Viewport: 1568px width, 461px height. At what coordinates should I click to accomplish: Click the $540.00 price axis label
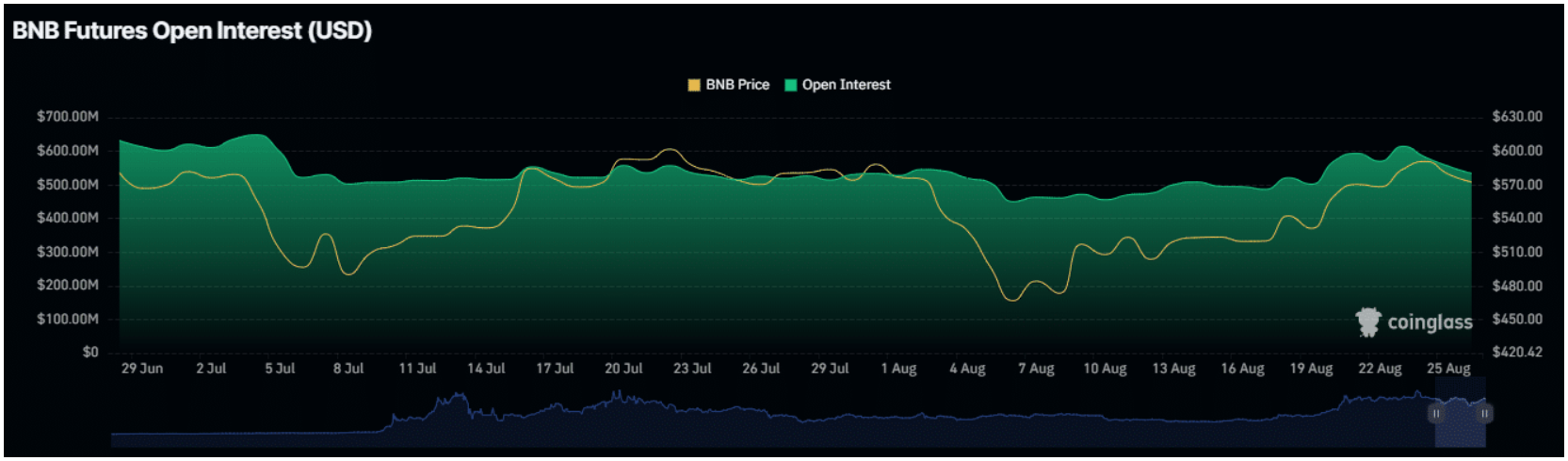pyautogui.click(x=1517, y=218)
